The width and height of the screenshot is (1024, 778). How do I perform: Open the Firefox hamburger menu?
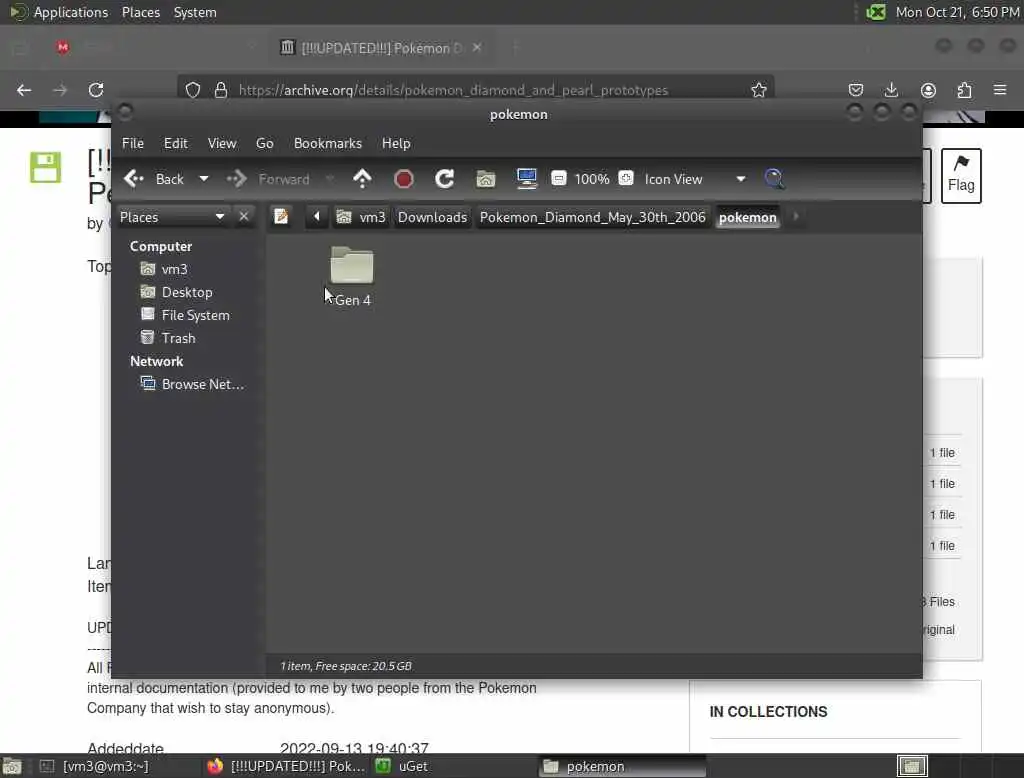(1000, 89)
